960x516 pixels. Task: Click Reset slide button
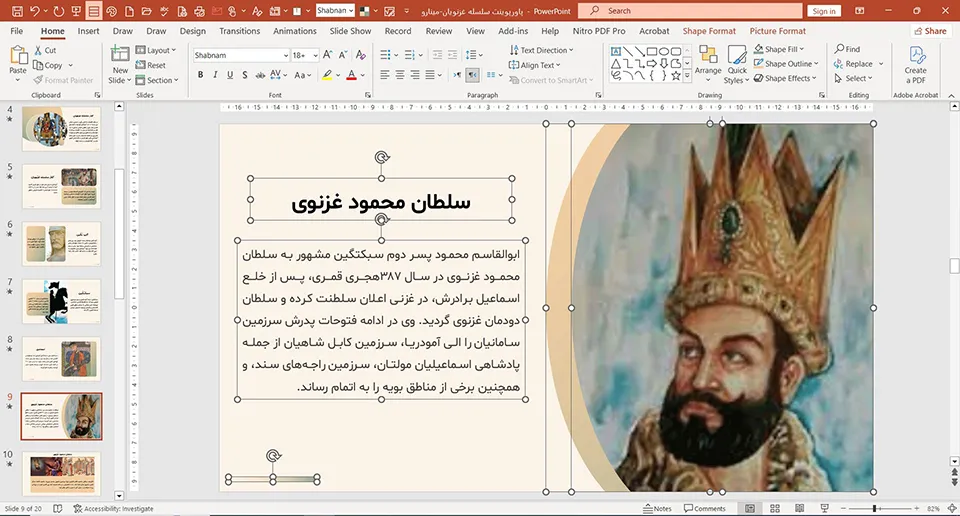pyautogui.click(x=151, y=65)
